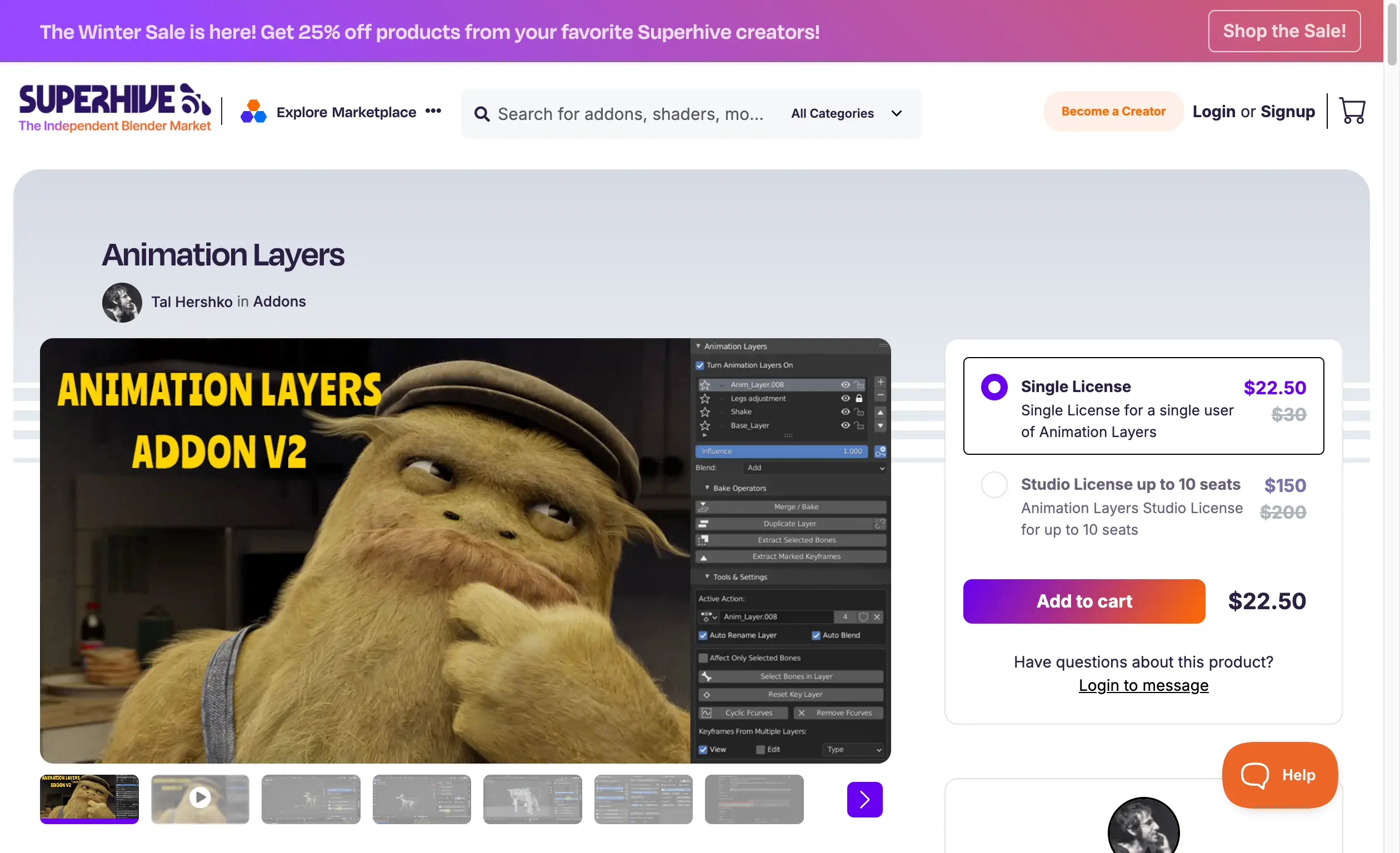Open the All Categories dropdown
This screenshot has width=1400, height=853.
[x=846, y=114]
